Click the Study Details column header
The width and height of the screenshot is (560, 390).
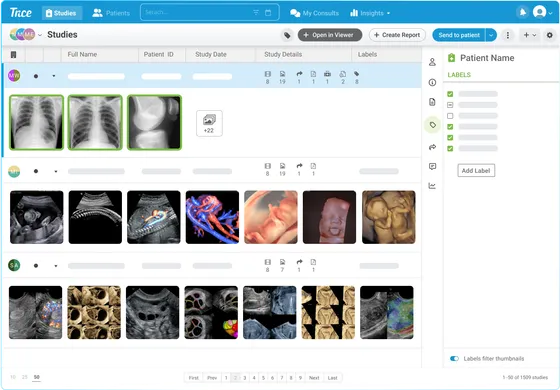(283, 54)
